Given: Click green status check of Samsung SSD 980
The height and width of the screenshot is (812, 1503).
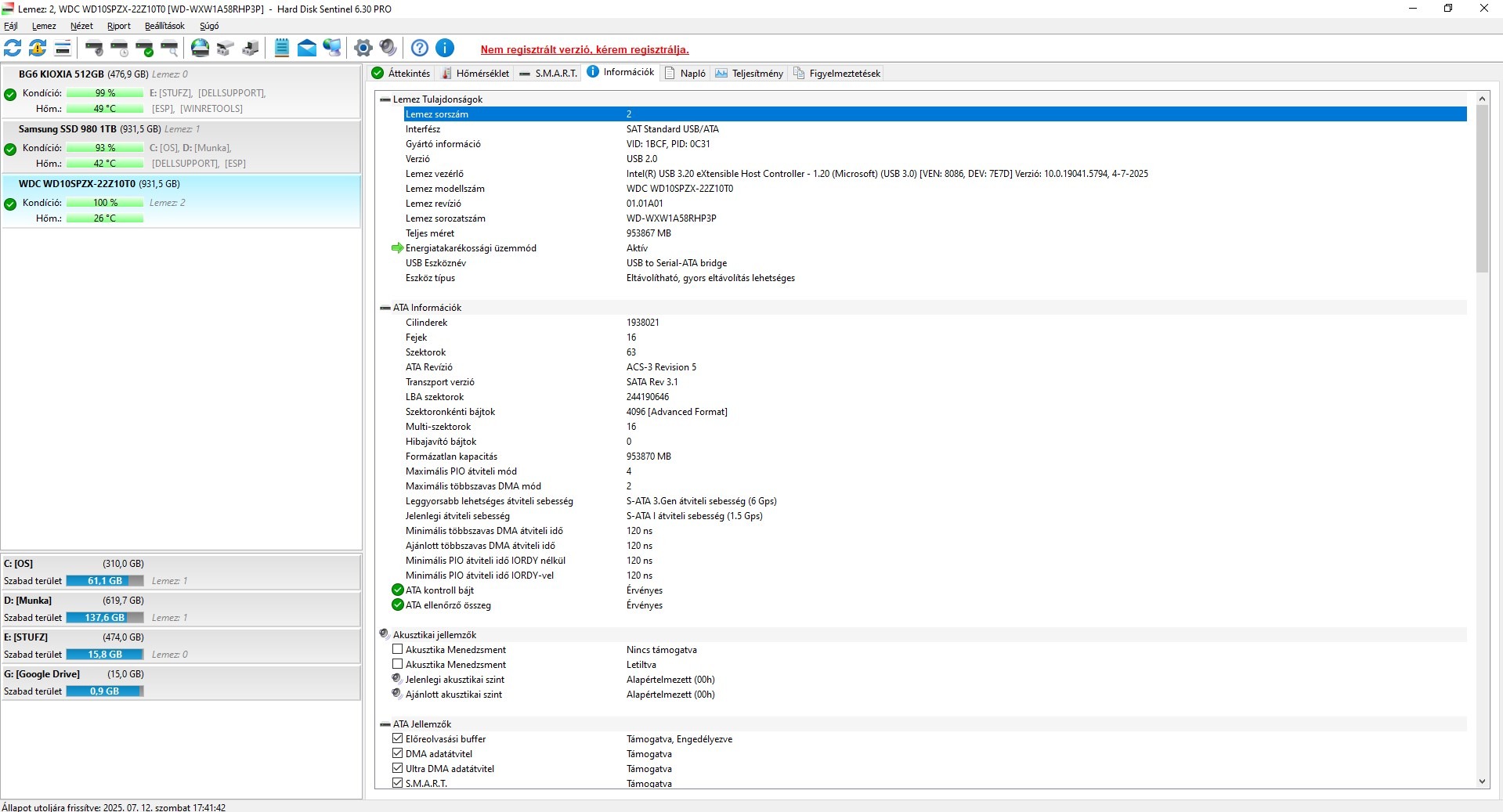Looking at the screenshot, I should click(10, 150).
